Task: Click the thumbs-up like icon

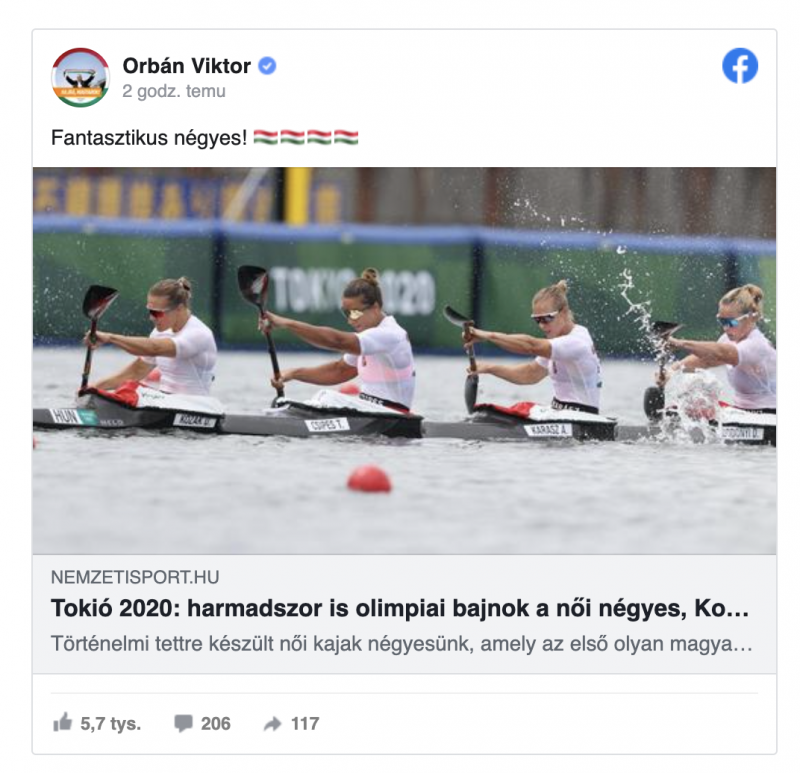Action: tap(62, 722)
